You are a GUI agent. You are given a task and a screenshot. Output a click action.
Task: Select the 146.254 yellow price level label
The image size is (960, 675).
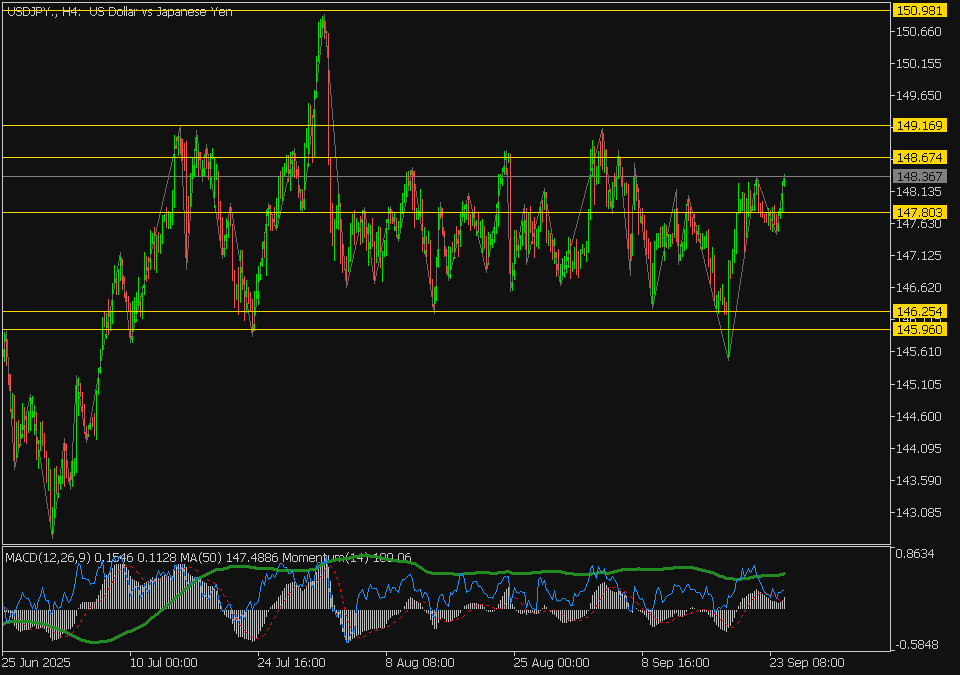click(919, 311)
